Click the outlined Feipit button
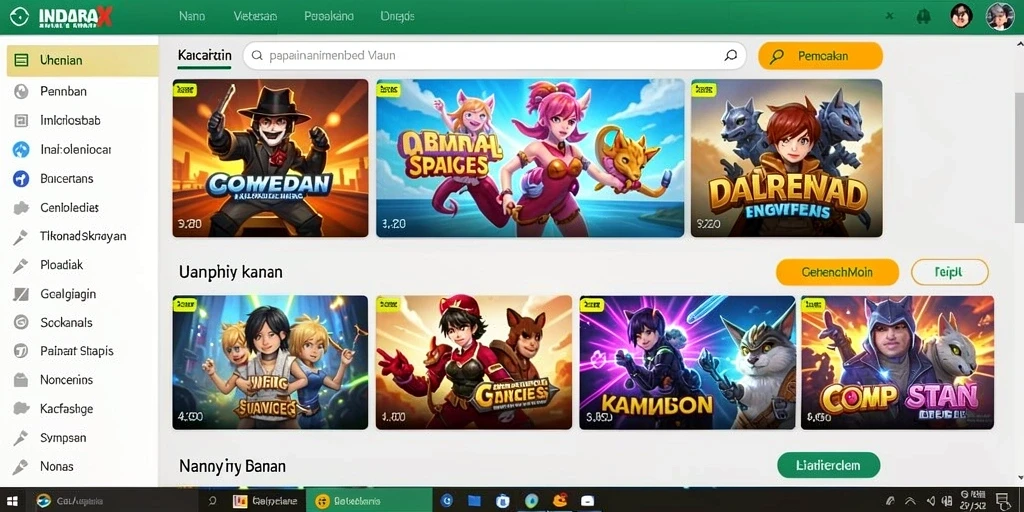The width and height of the screenshot is (1024, 512). click(949, 272)
